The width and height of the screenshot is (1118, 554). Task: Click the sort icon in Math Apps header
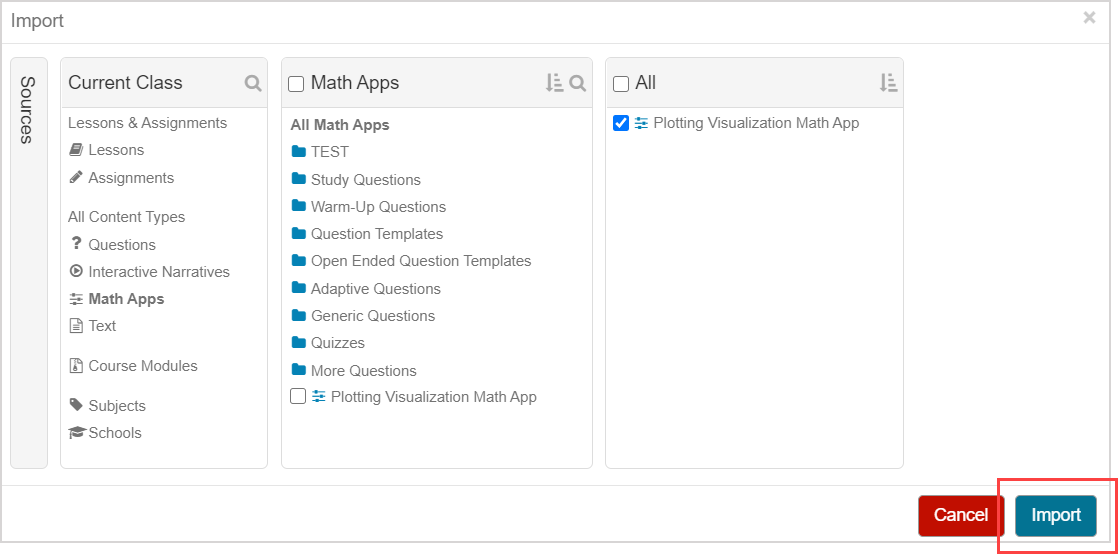click(x=554, y=83)
